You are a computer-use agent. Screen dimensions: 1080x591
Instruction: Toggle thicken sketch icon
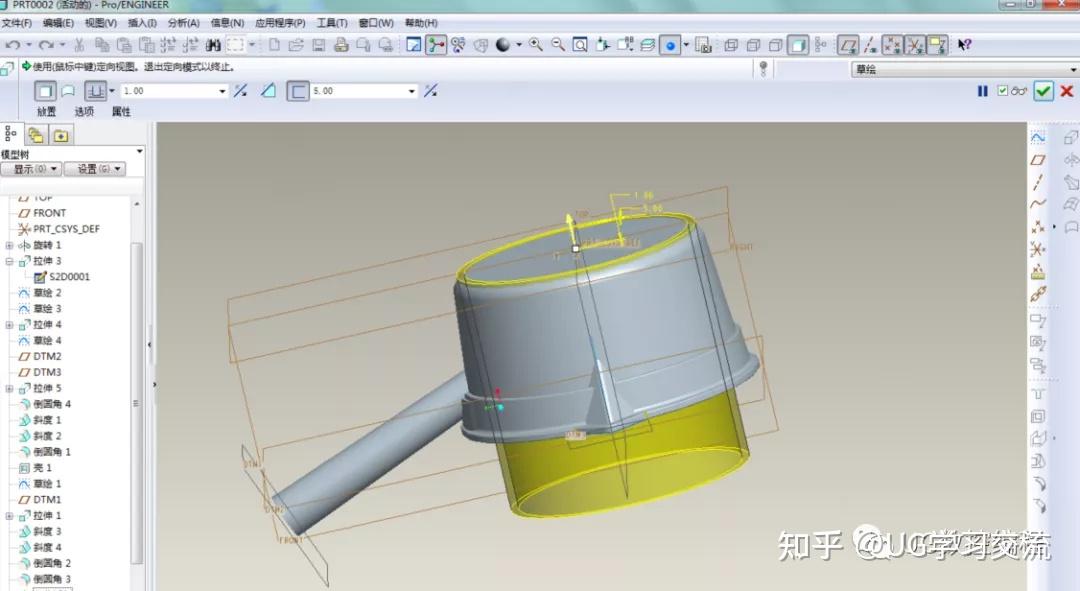[x=298, y=91]
